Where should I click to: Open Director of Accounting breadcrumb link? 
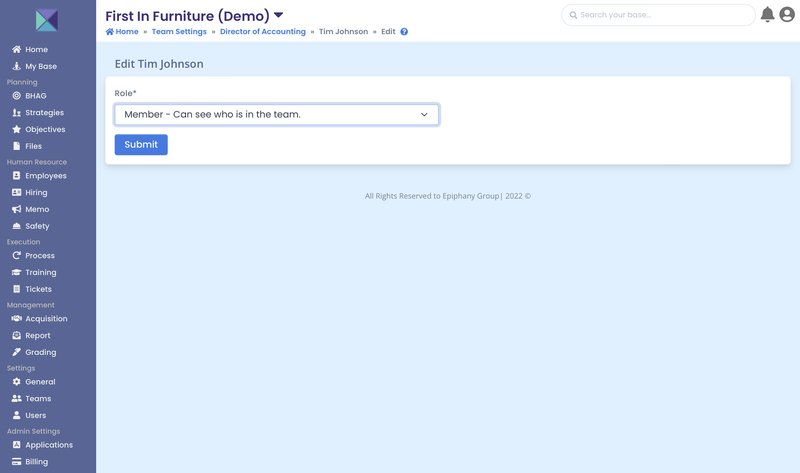pos(263,32)
